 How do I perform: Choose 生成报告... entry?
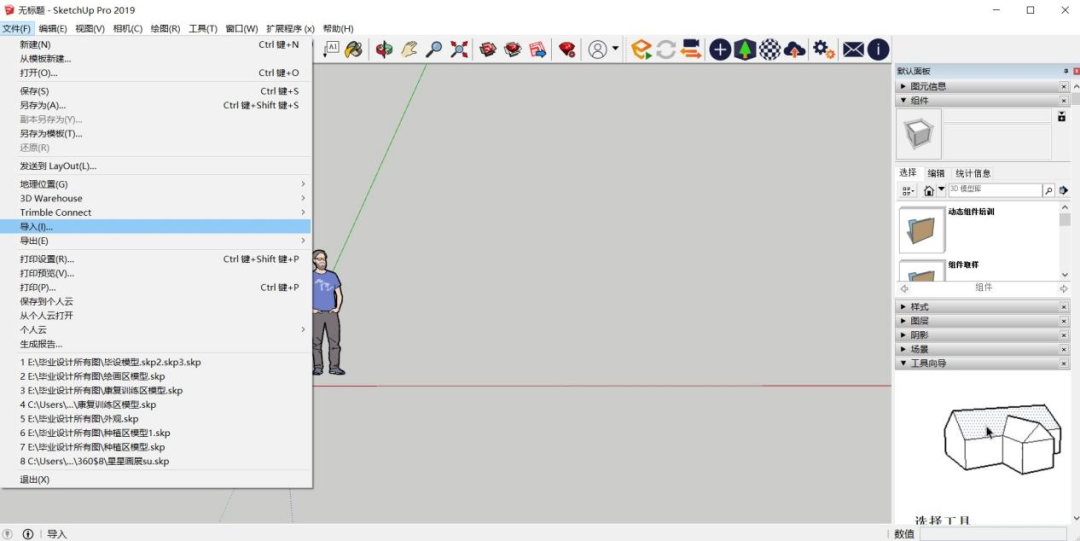point(156,344)
